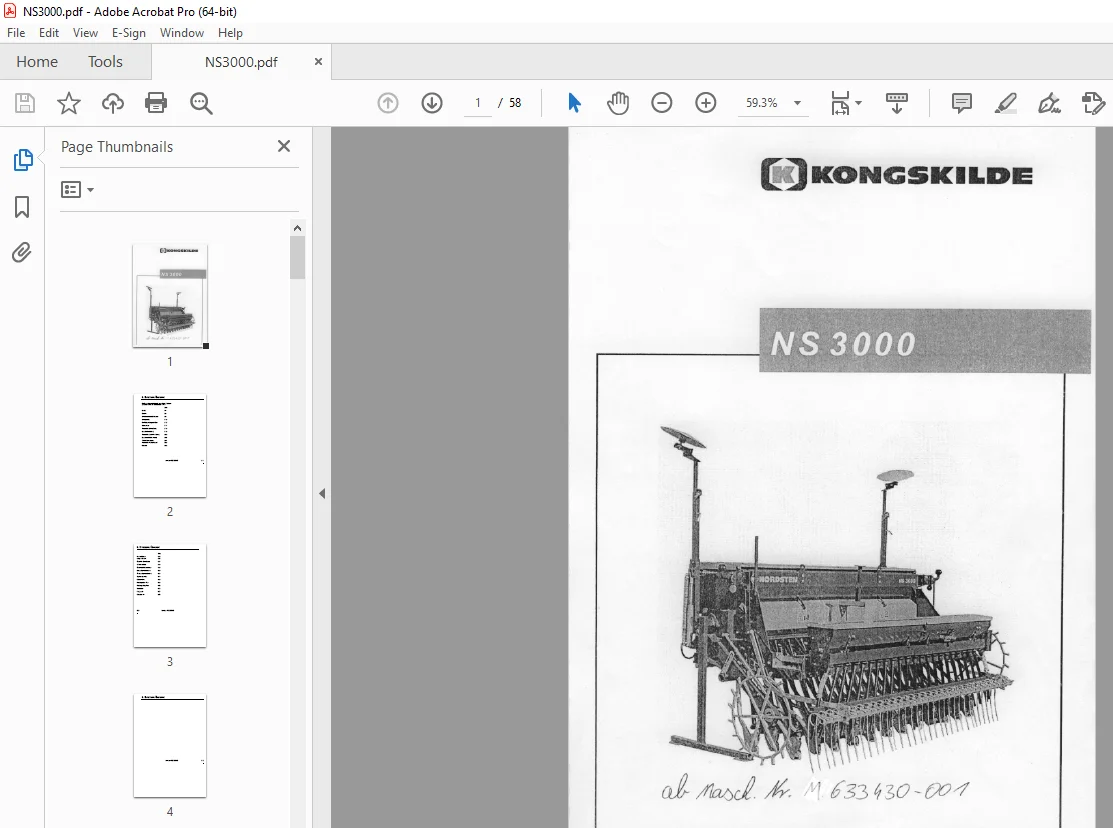Open the Help menu
Screen dimensions: 1113x828
230,33
